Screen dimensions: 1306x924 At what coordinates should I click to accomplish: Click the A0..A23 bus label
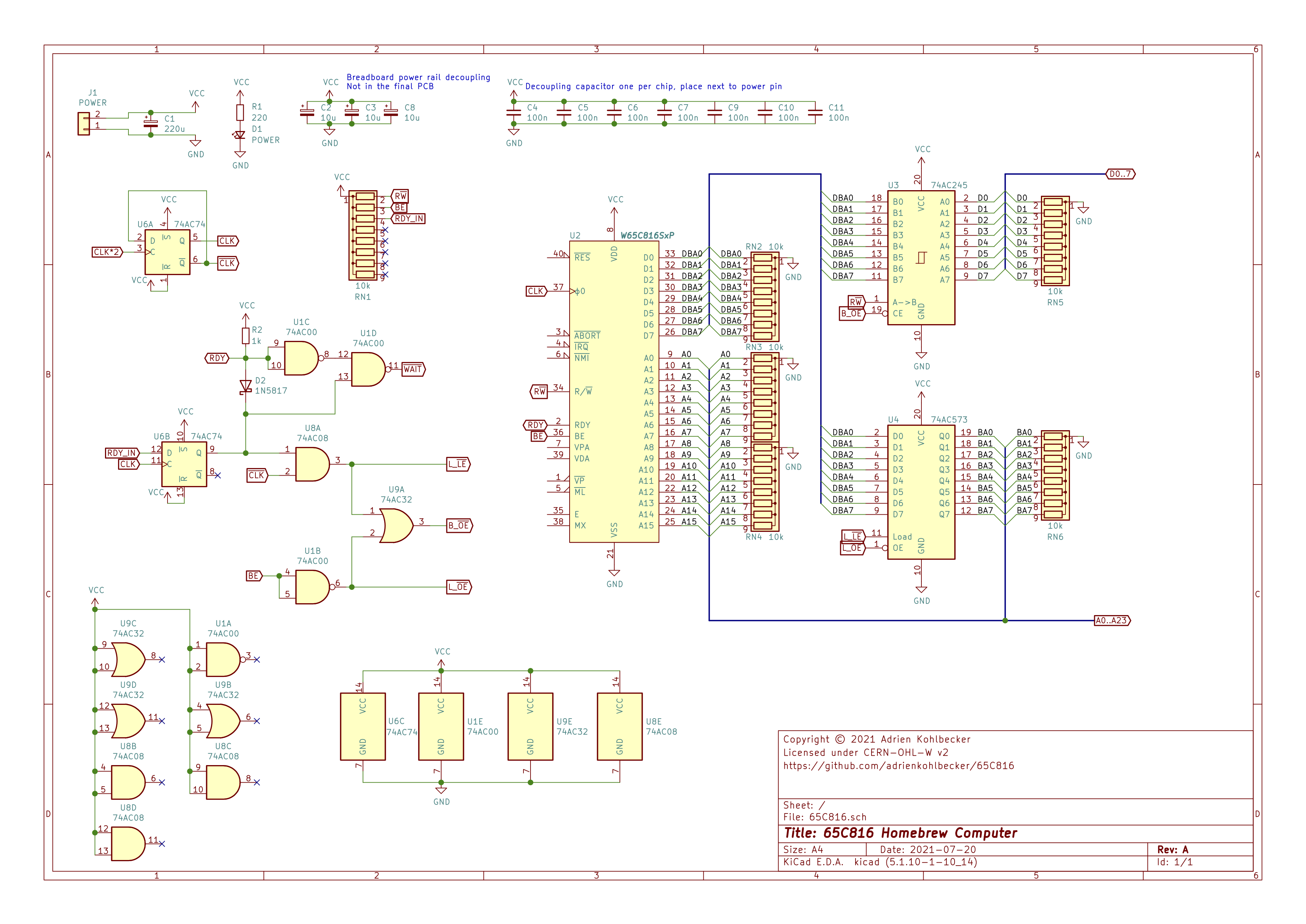point(1111,620)
